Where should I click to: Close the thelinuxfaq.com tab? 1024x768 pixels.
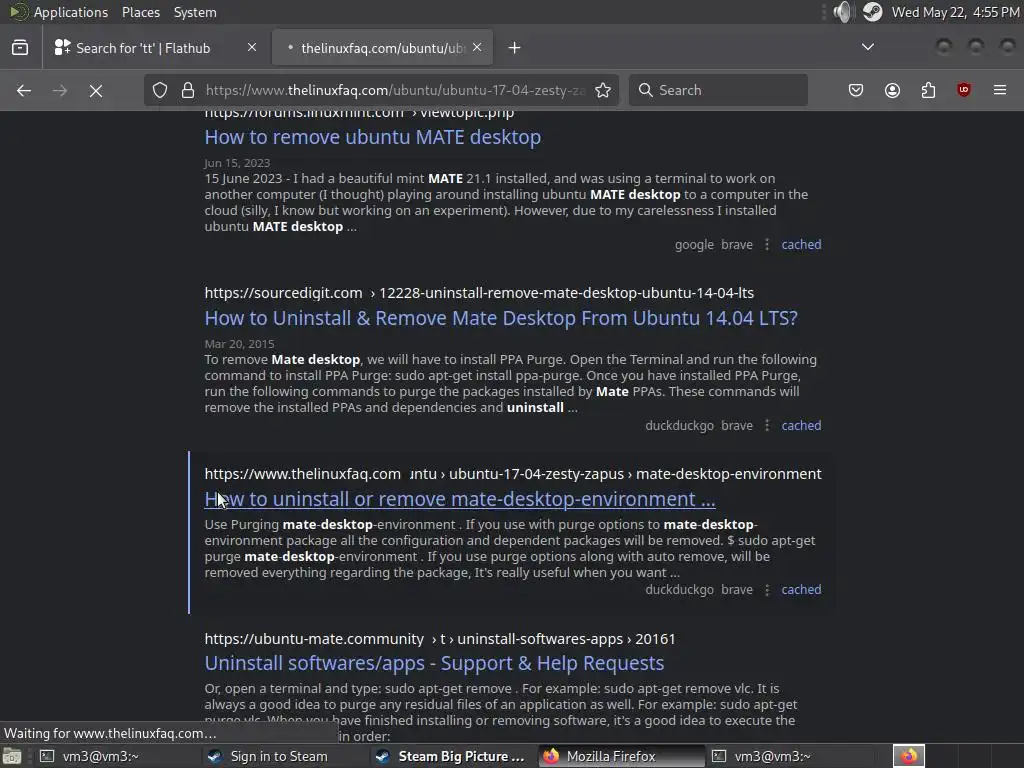(x=477, y=47)
